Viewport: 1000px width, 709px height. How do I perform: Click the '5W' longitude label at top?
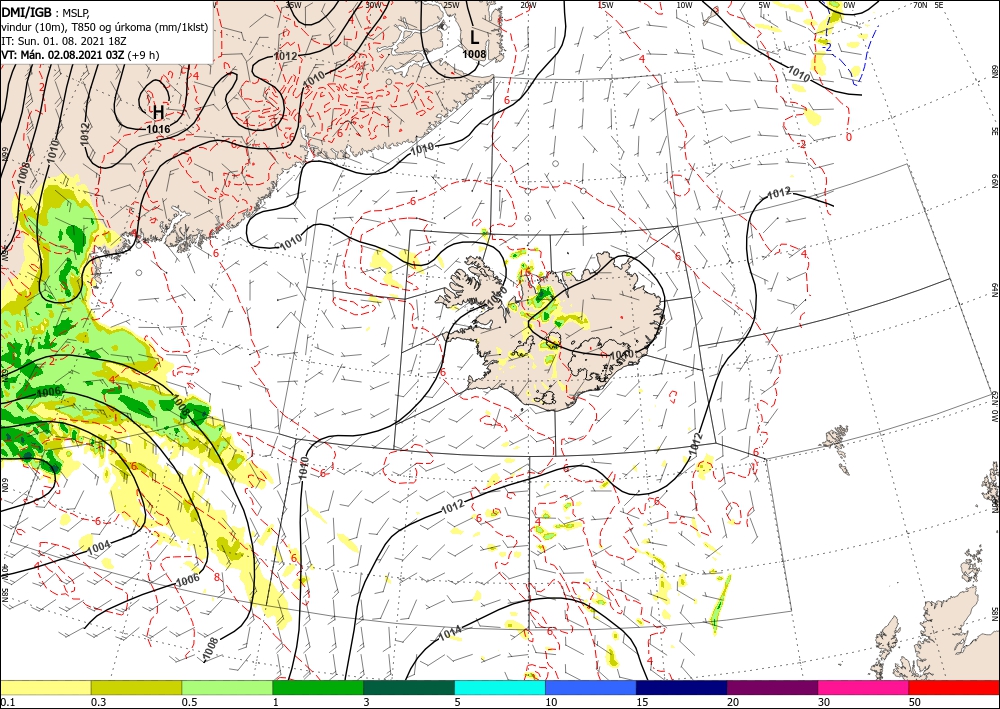pyautogui.click(x=764, y=4)
